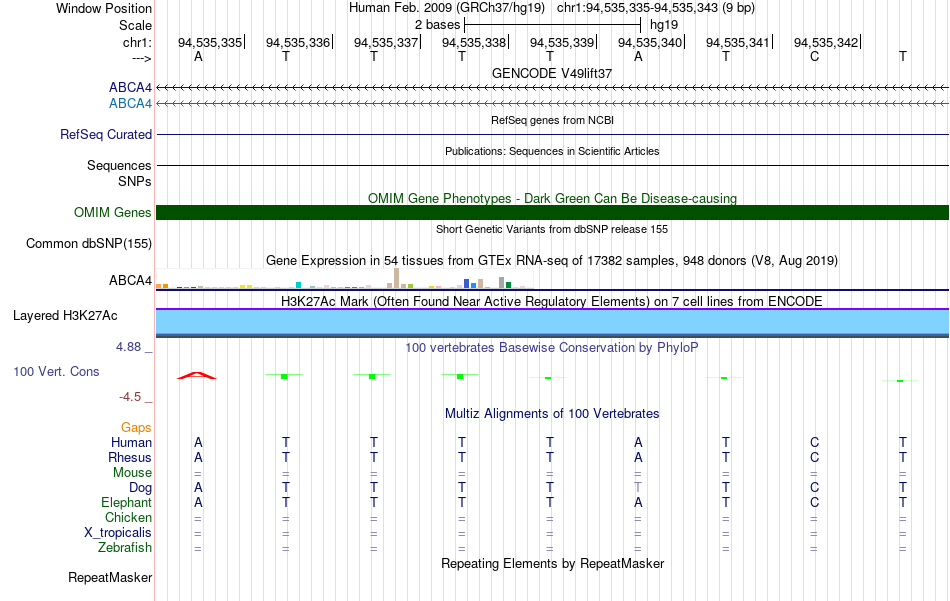Open the Layered H3K27Ac track label
The image size is (950, 601).
tap(65, 316)
